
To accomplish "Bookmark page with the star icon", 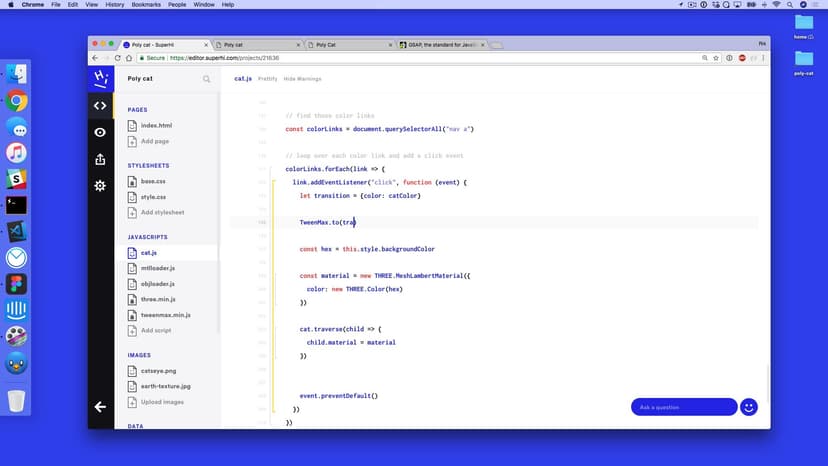I will click(716, 58).
